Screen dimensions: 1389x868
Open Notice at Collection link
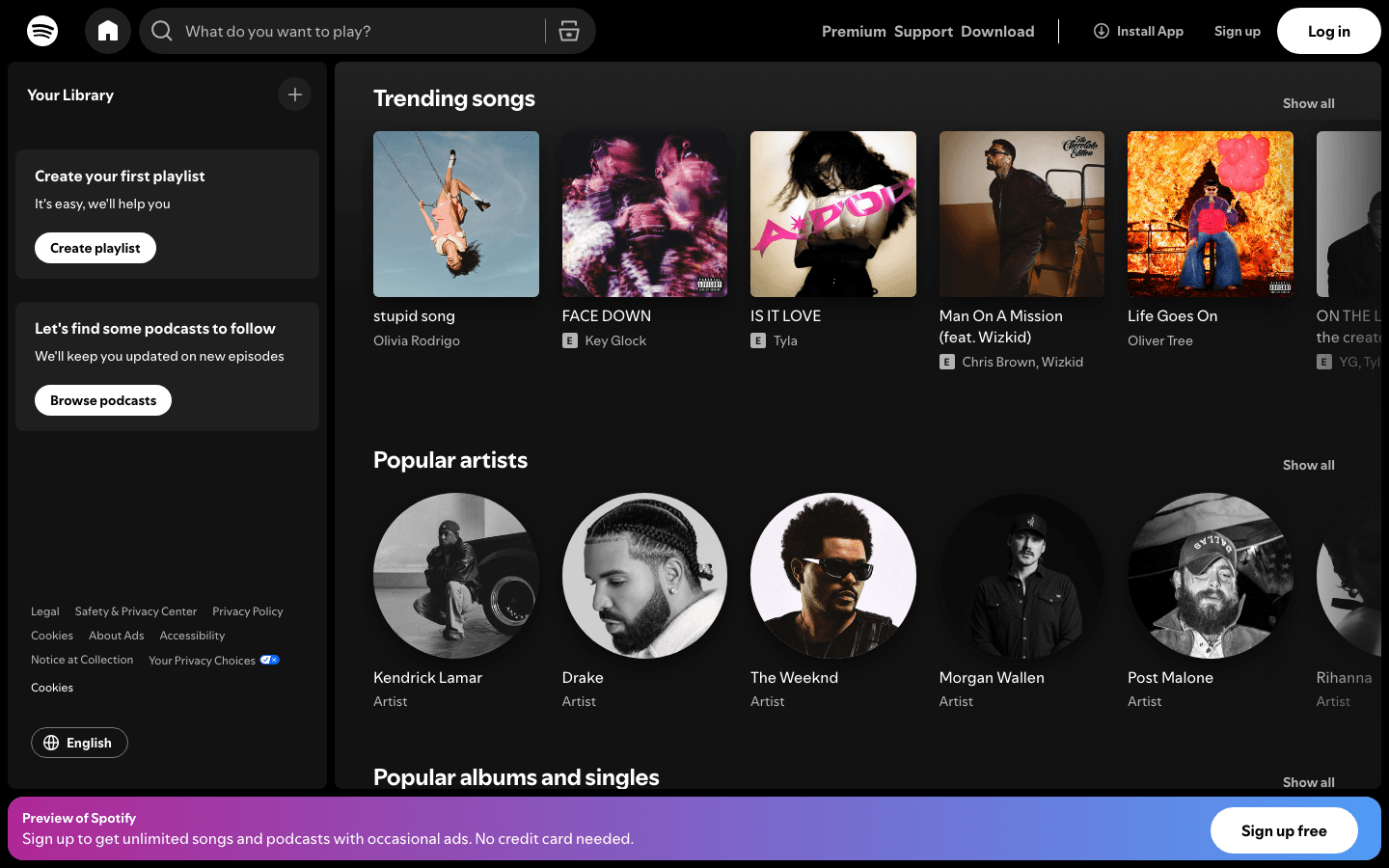[x=82, y=660]
